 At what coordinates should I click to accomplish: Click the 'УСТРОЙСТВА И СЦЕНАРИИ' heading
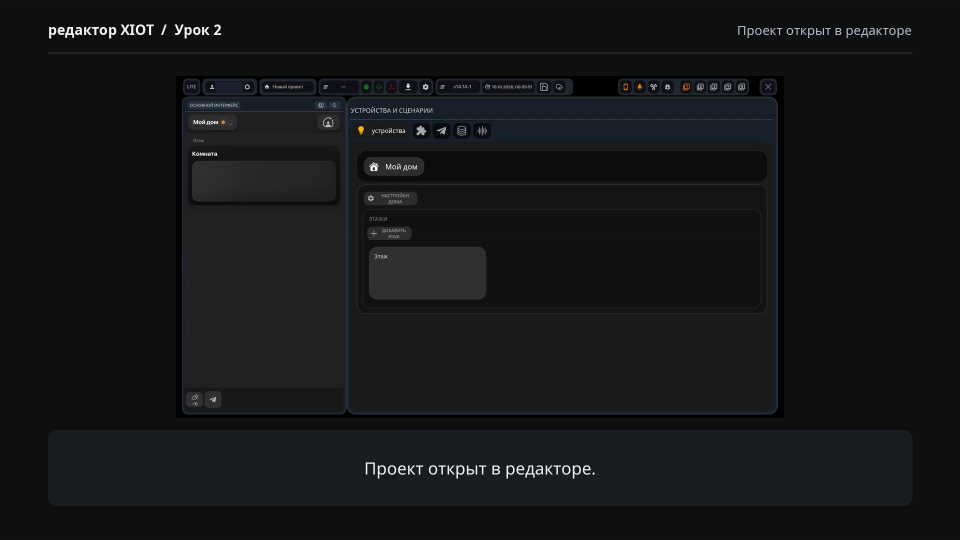pyautogui.click(x=392, y=111)
